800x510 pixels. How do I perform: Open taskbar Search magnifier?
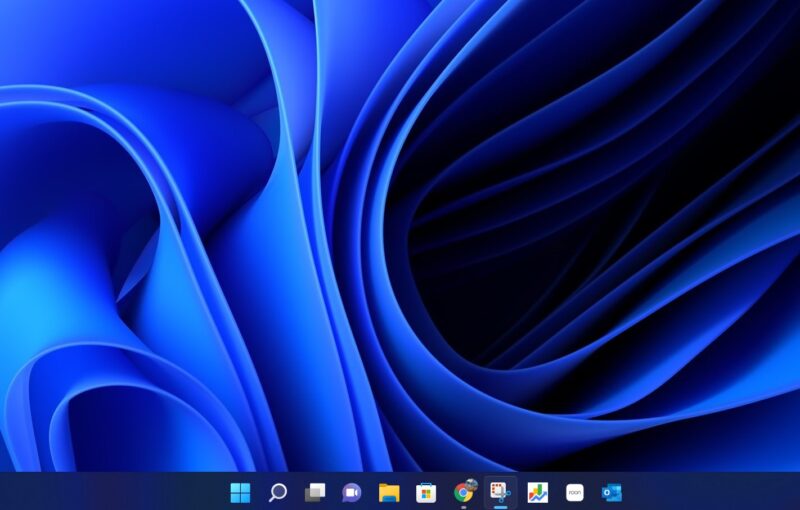pos(278,492)
